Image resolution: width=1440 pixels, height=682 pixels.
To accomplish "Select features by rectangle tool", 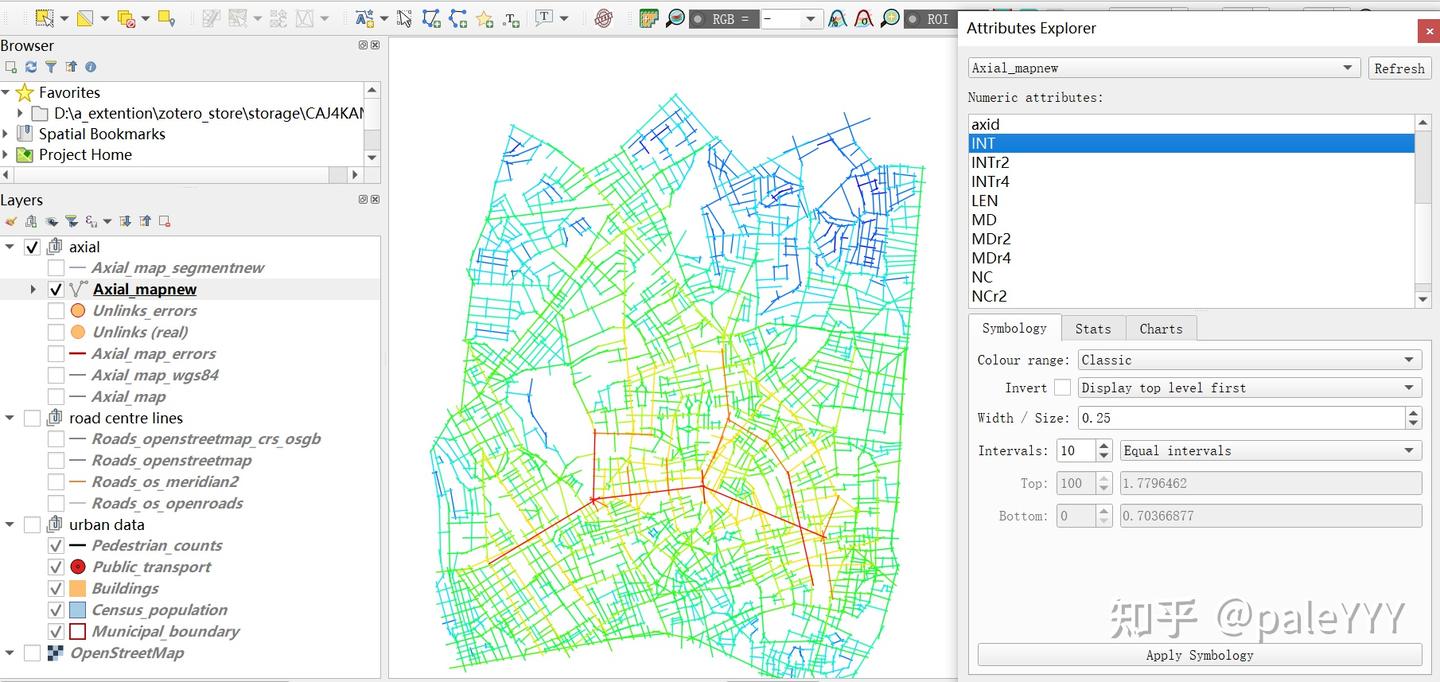I will coord(45,18).
